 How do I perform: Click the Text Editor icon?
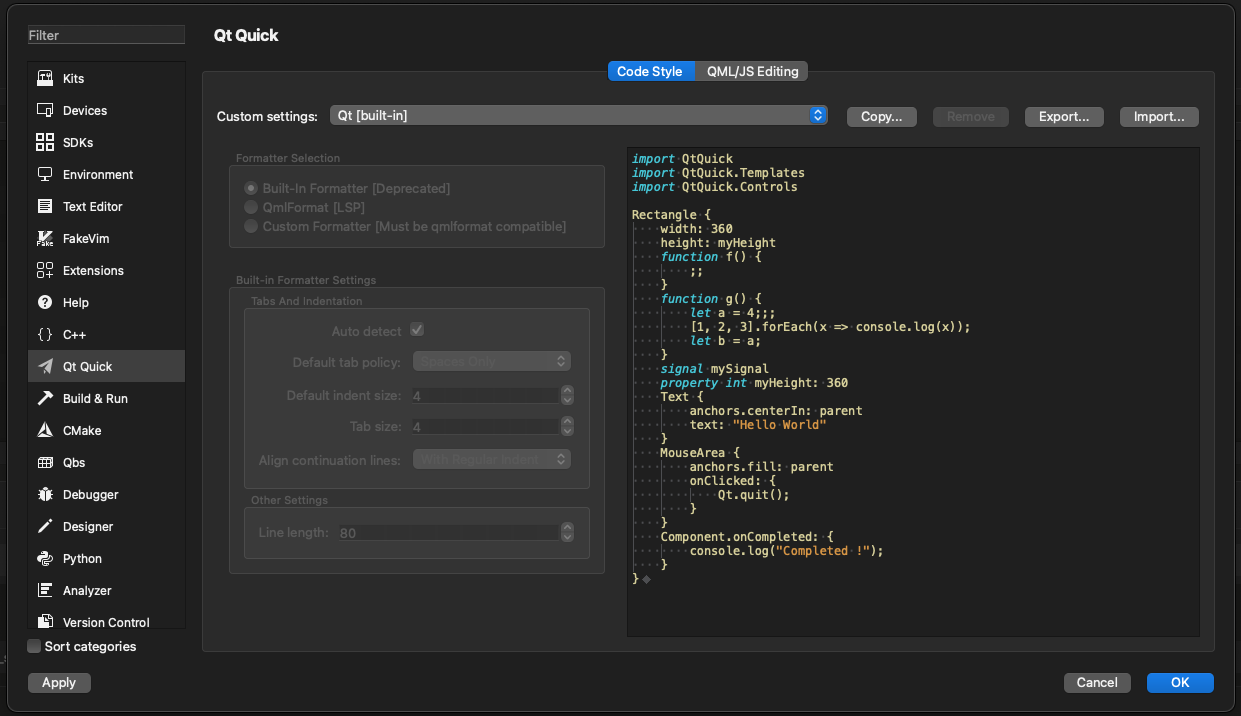[x=45, y=206]
